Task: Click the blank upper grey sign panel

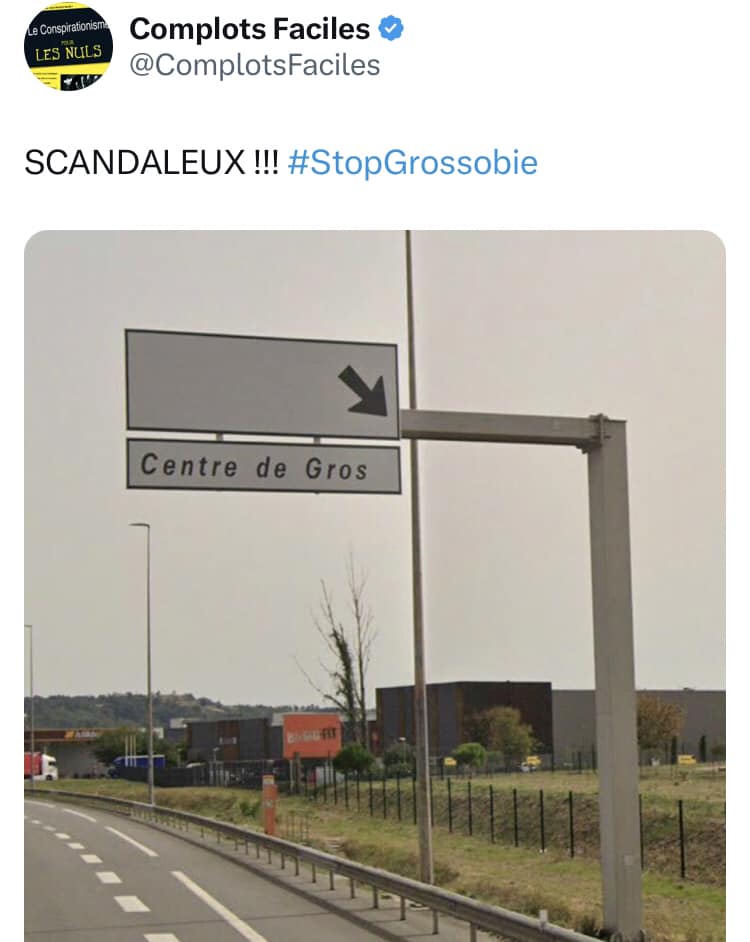Action: (262, 384)
